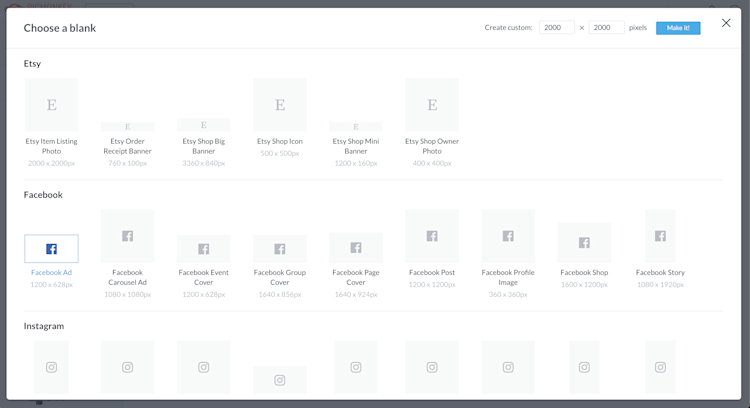Image resolution: width=750 pixels, height=408 pixels.
Task: Select the Etsy Item Listing Photo thumbnail
Action: pos(51,105)
